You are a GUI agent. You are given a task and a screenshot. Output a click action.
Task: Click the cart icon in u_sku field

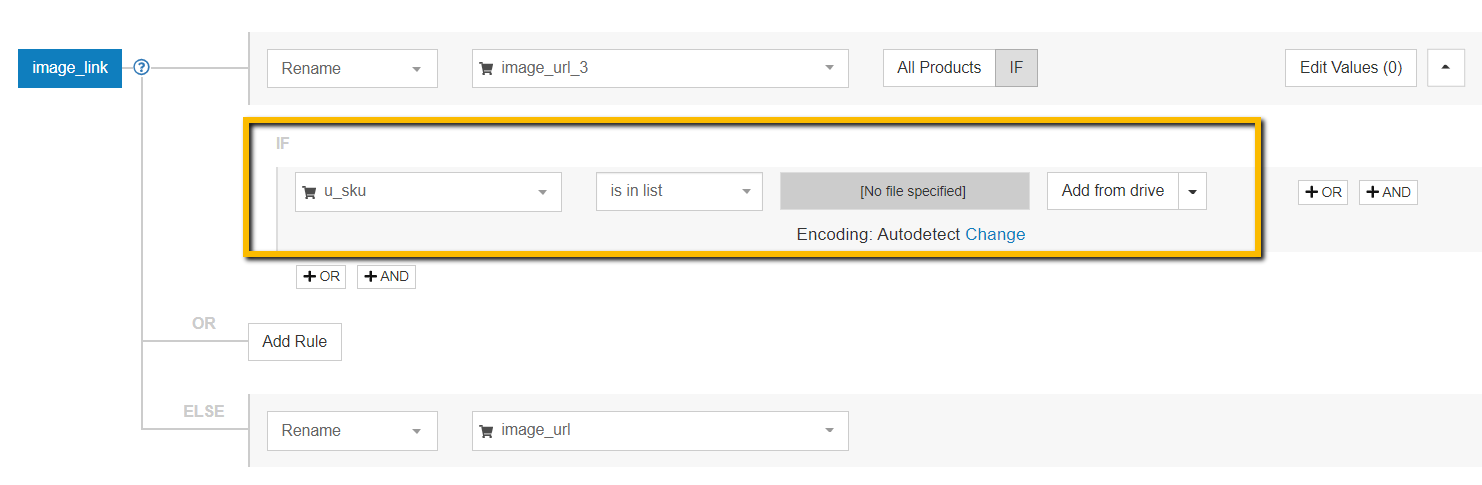[x=309, y=192]
